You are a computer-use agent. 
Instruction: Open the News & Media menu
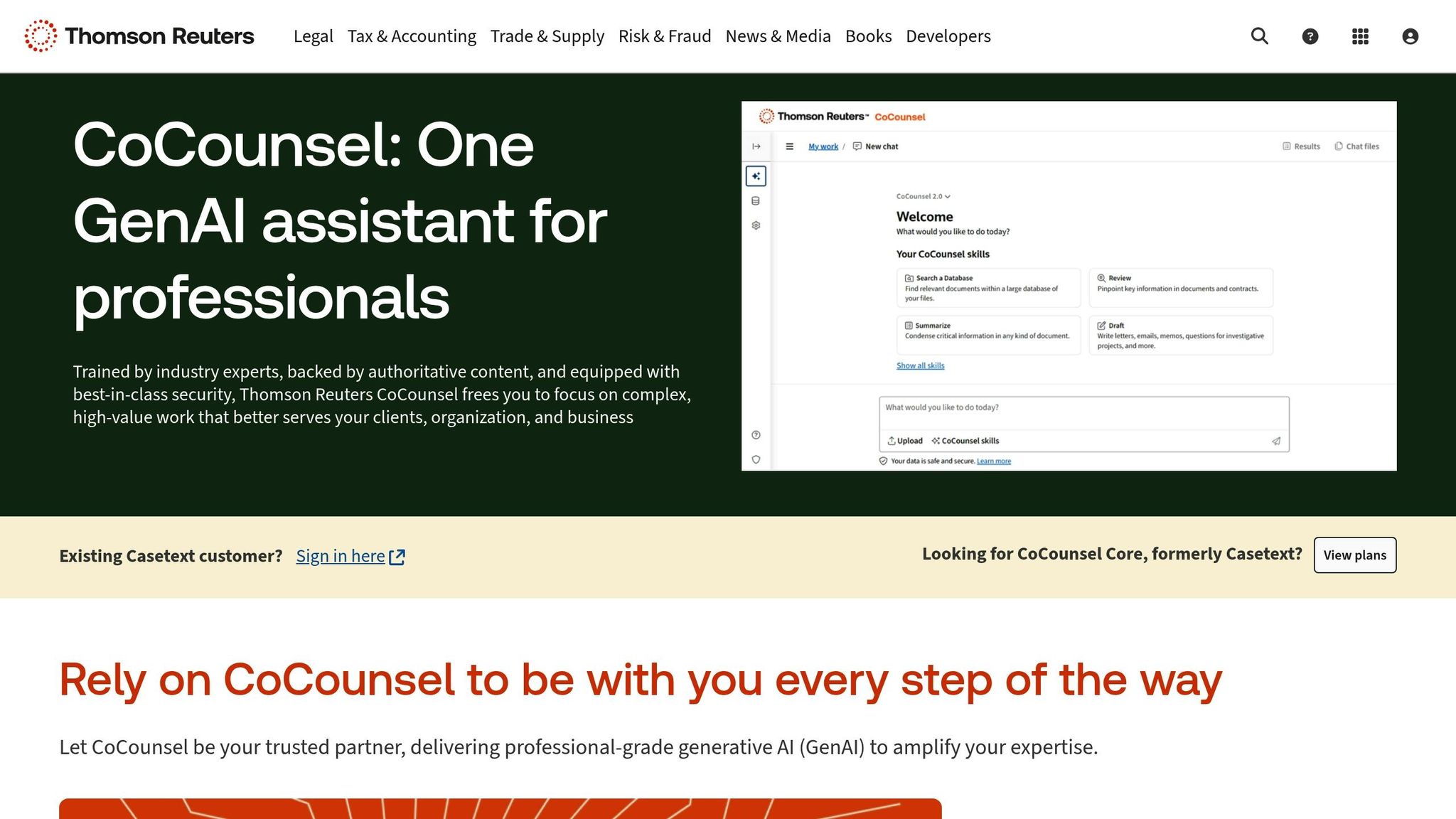778,36
